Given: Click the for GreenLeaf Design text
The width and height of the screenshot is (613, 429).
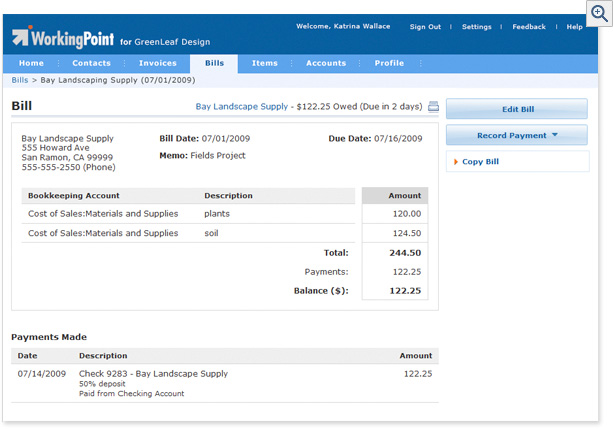Looking at the screenshot, I should tap(165, 42).
